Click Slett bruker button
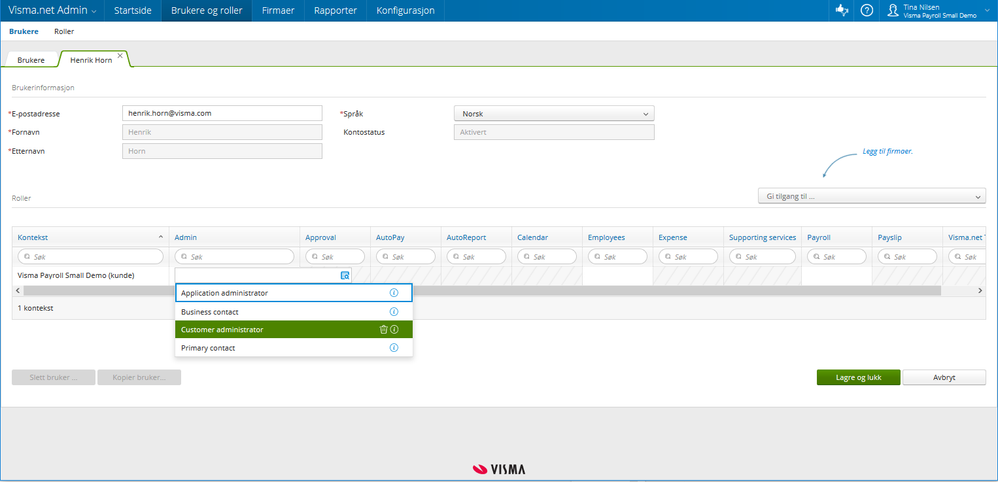998x482 pixels. coord(53,377)
